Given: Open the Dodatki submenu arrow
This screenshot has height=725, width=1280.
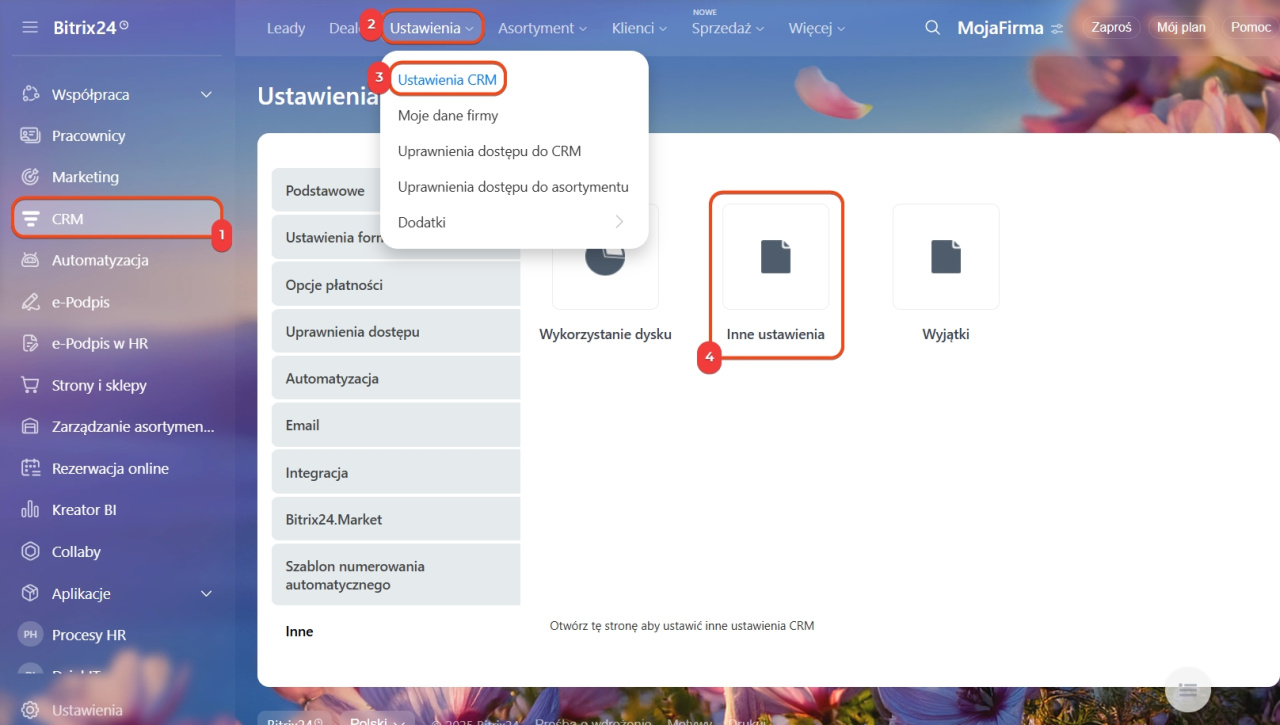Looking at the screenshot, I should (619, 222).
